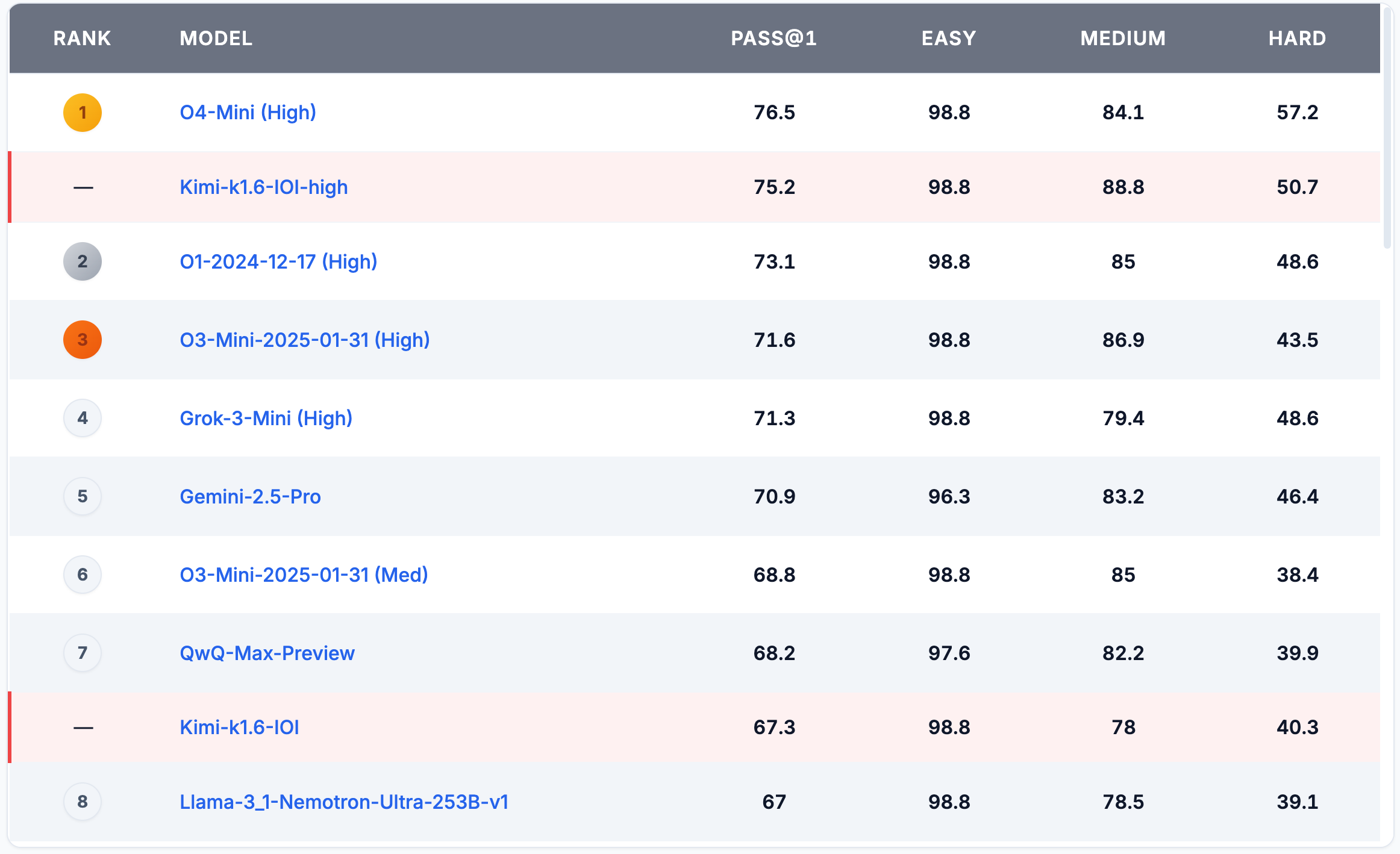This screenshot has width=1400, height=854.
Task: Click the vertical scrollbar thumb
Action: point(1387,126)
